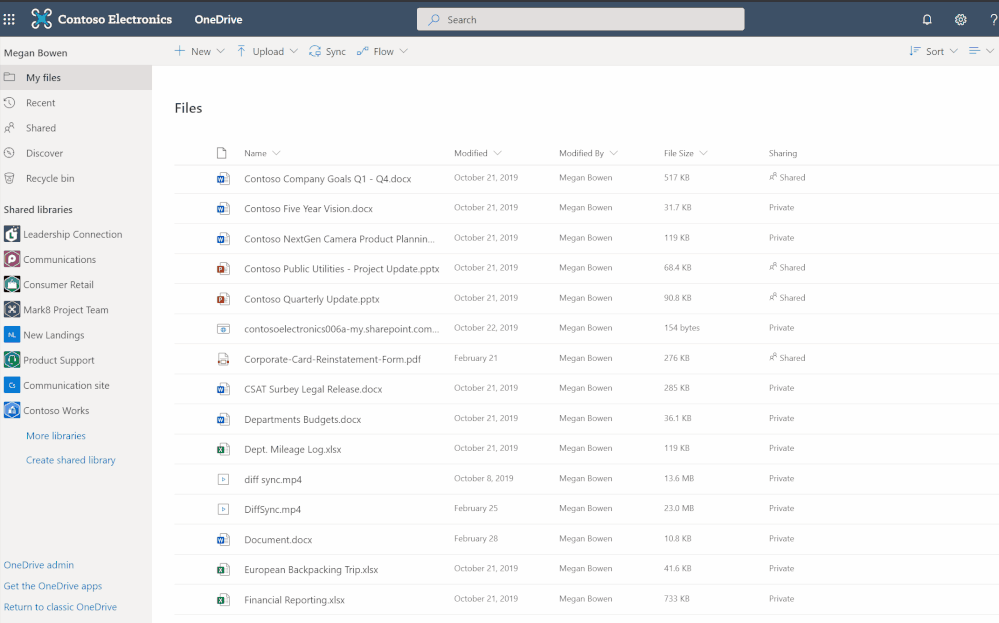Click the Leadership Connection library icon
999x623 pixels.
click(12, 234)
